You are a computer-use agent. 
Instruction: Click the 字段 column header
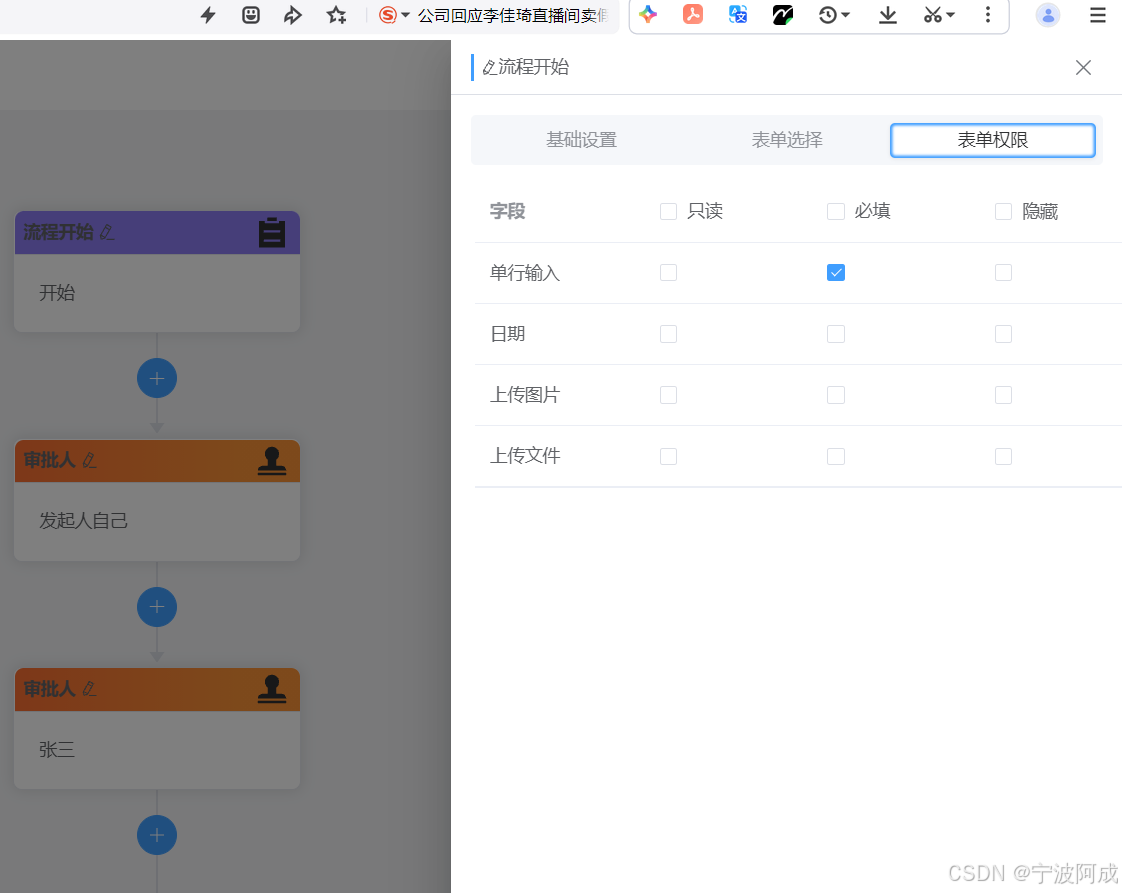[x=507, y=211]
